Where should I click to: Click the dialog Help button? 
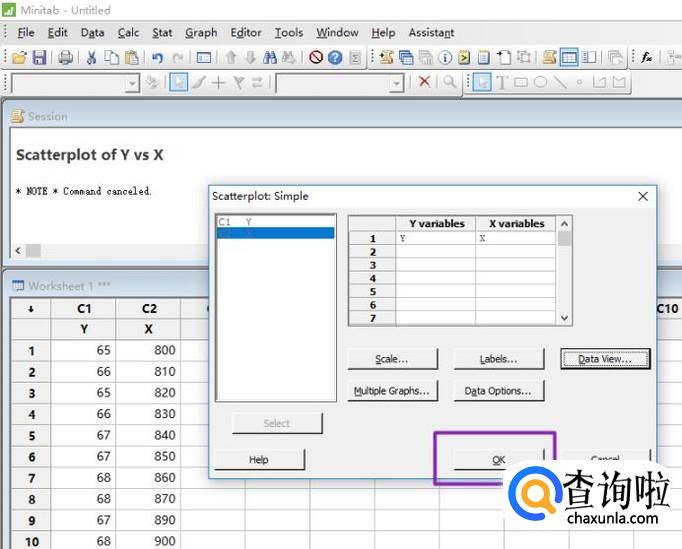pos(259,460)
